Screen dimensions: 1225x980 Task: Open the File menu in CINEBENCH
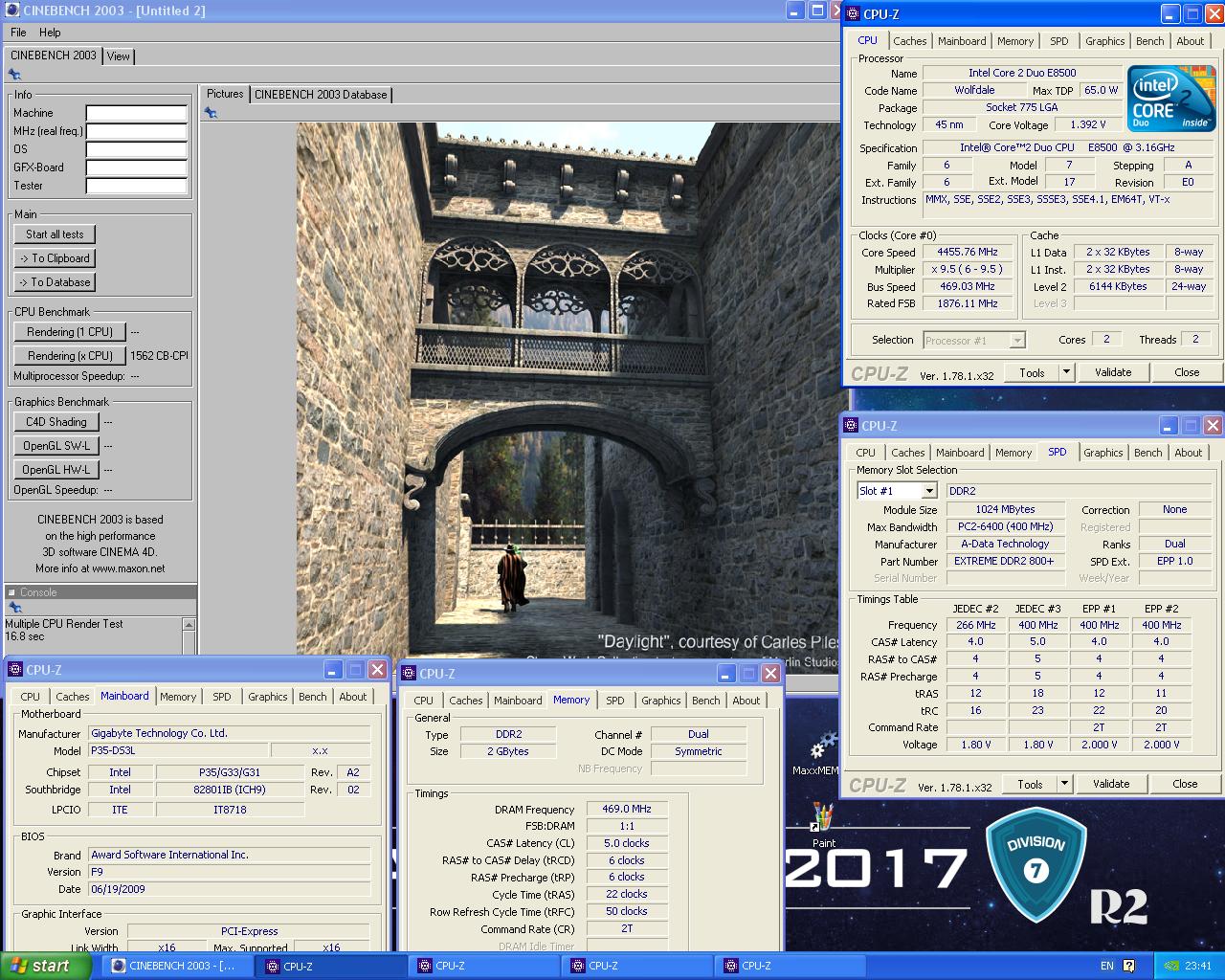point(18,32)
